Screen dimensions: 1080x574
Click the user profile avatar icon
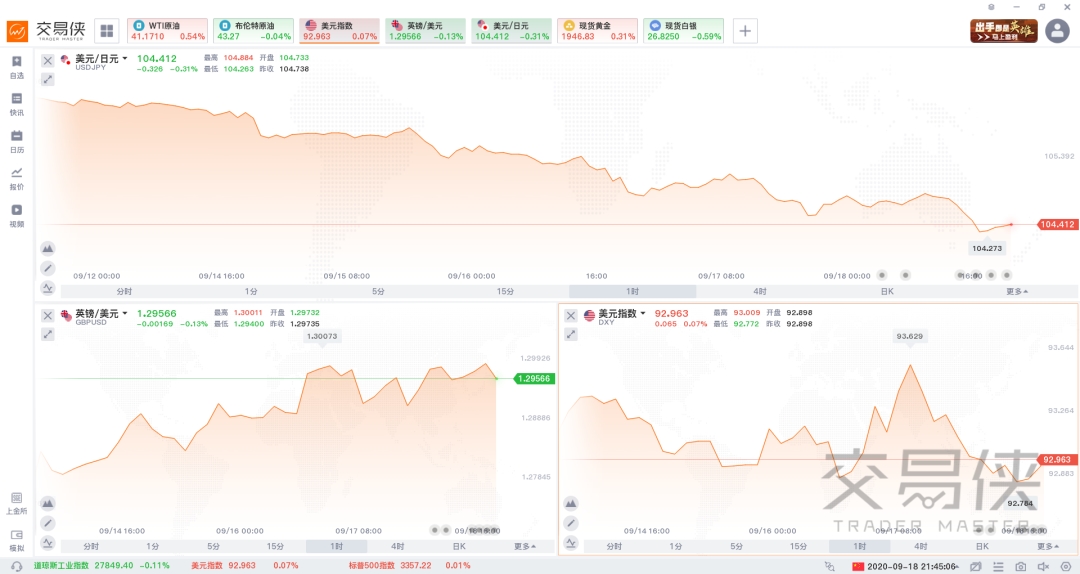pyautogui.click(x=1057, y=31)
